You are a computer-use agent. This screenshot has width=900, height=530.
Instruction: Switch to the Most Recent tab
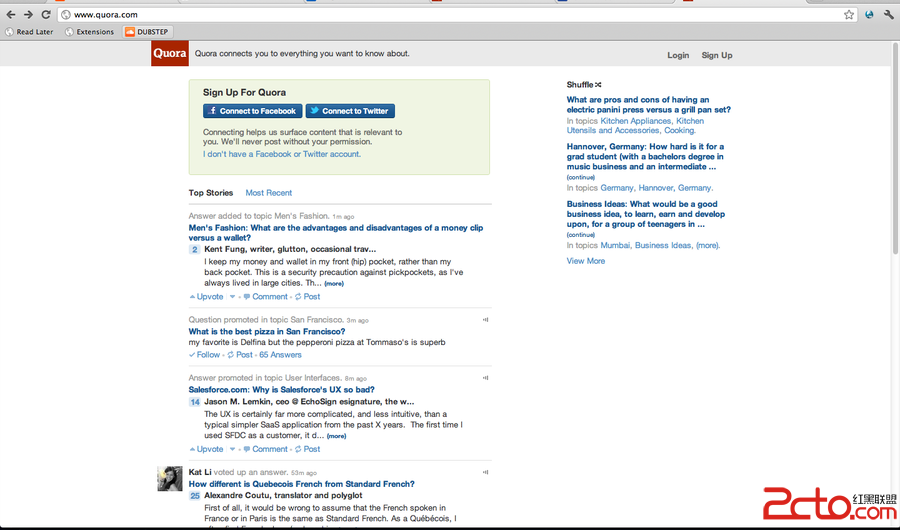pos(269,193)
